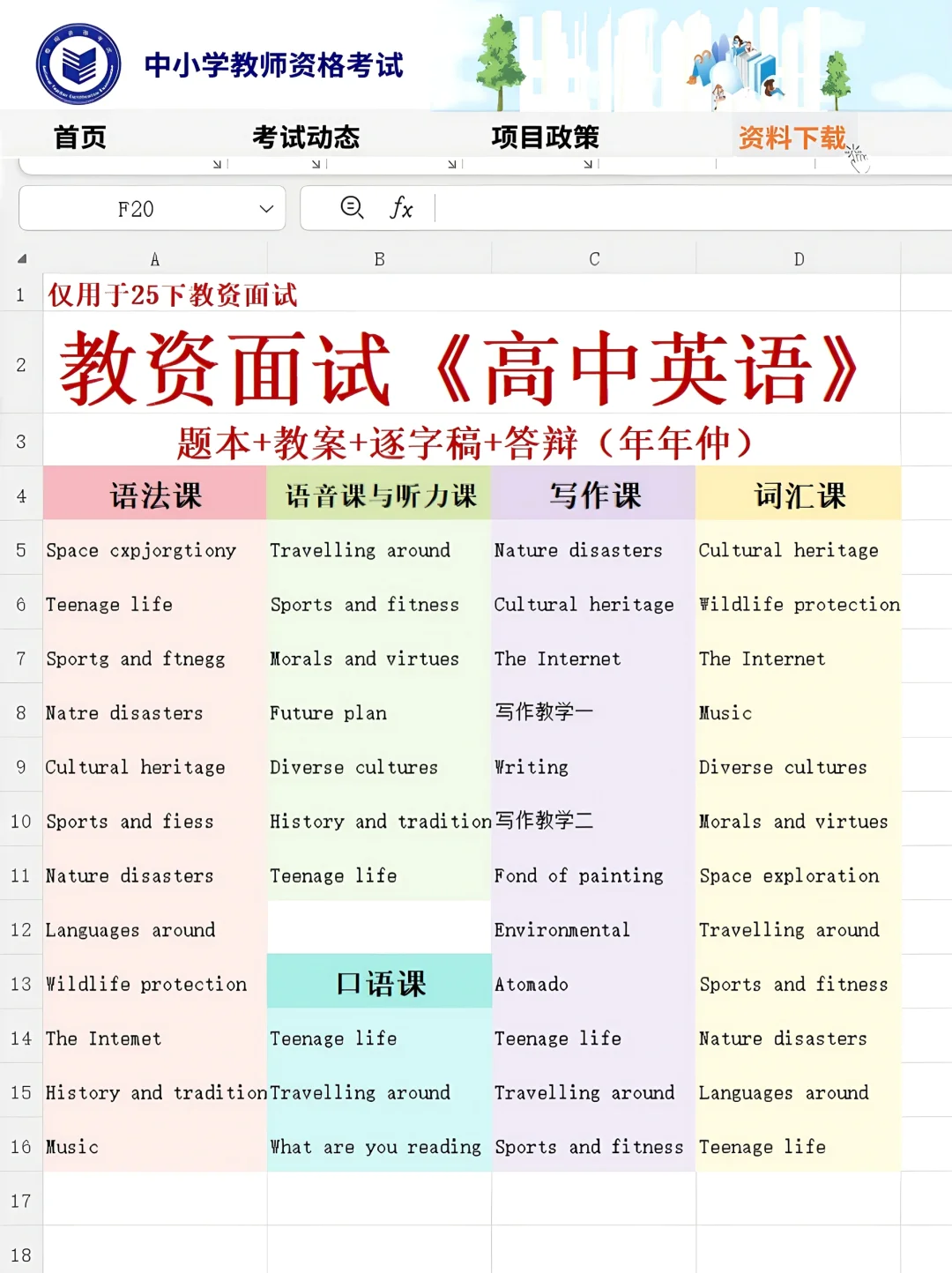Click the select-all corner triangle of the sheet
The width and height of the screenshot is (952, 1273).
[21, 258]
